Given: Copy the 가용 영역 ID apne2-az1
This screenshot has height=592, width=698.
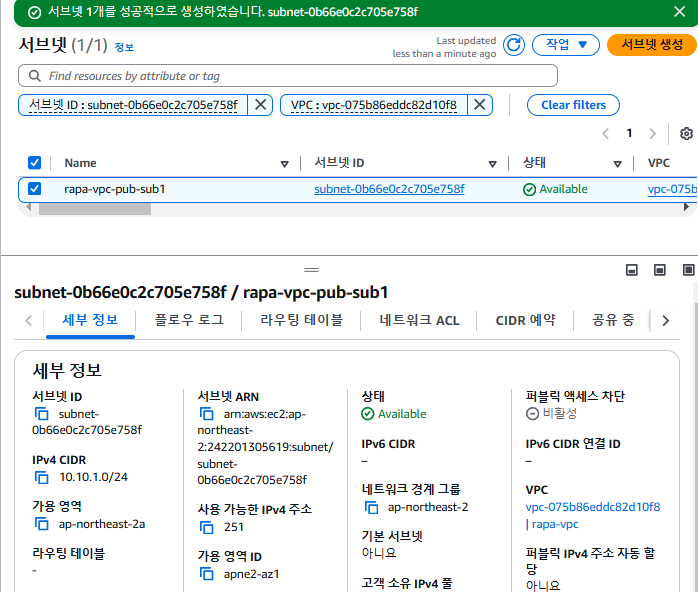Looking at the screenshot, I should pos(207,574).
